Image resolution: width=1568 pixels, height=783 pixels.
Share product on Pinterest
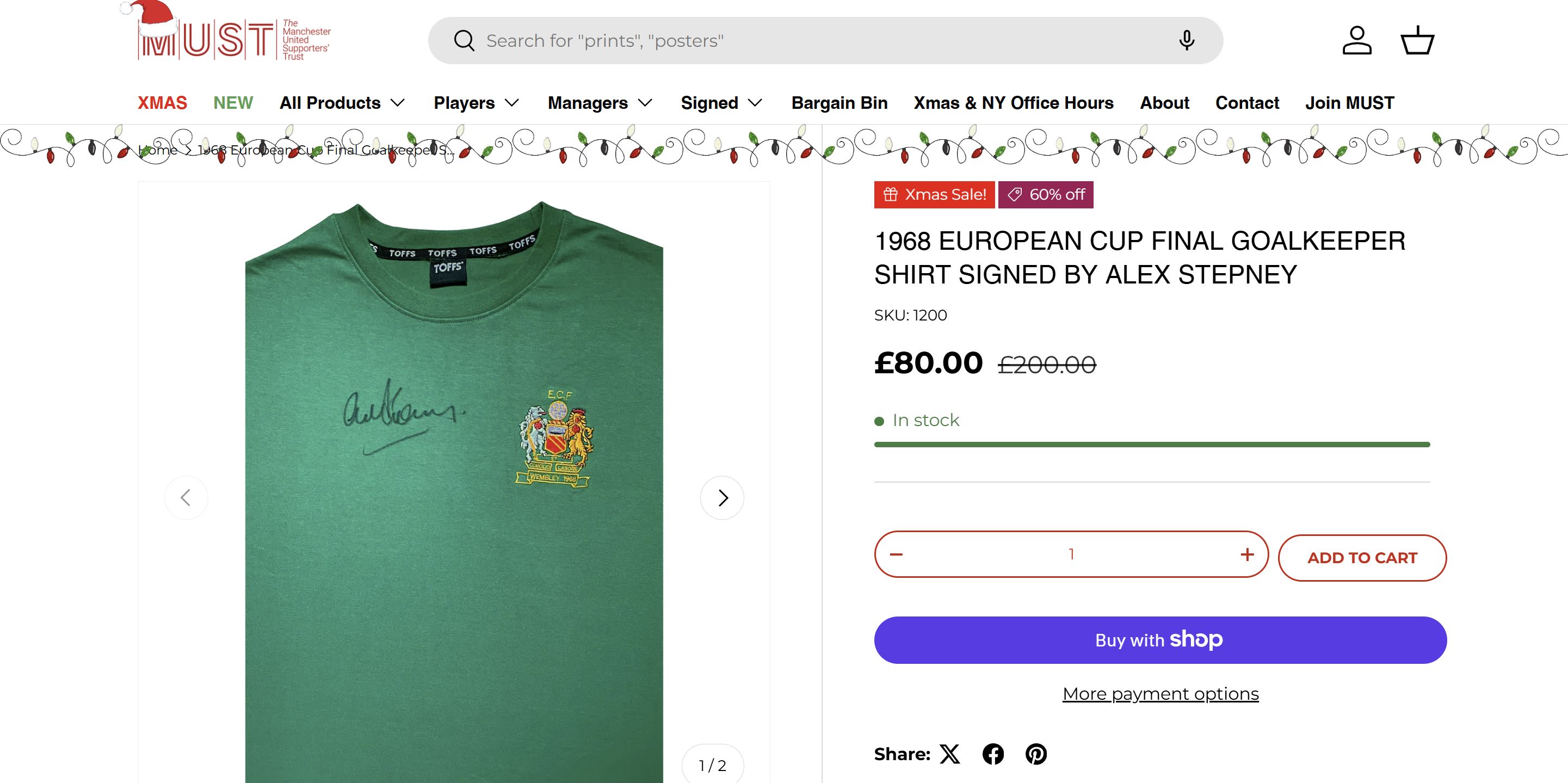[1036, 754]
